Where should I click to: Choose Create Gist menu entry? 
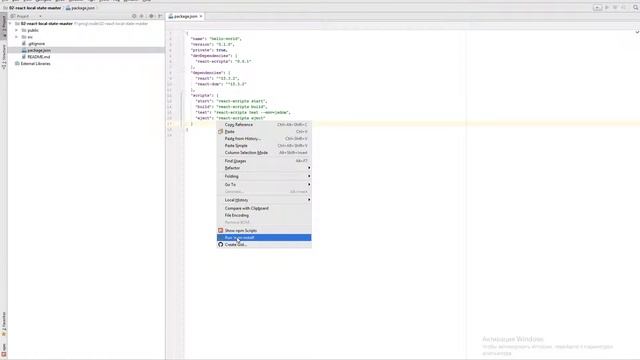pos(264,244)
